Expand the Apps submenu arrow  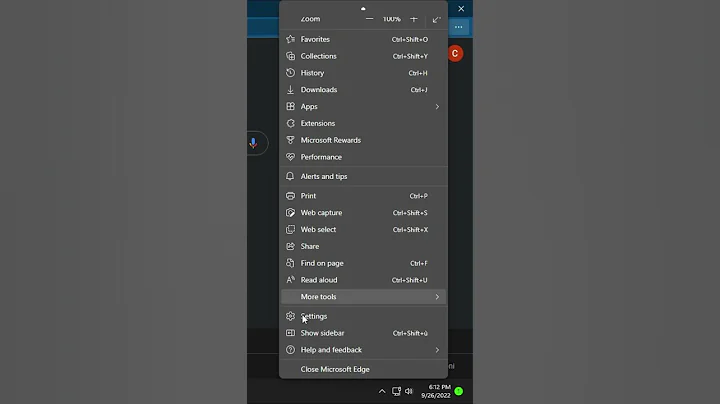(x=437, y=107)
